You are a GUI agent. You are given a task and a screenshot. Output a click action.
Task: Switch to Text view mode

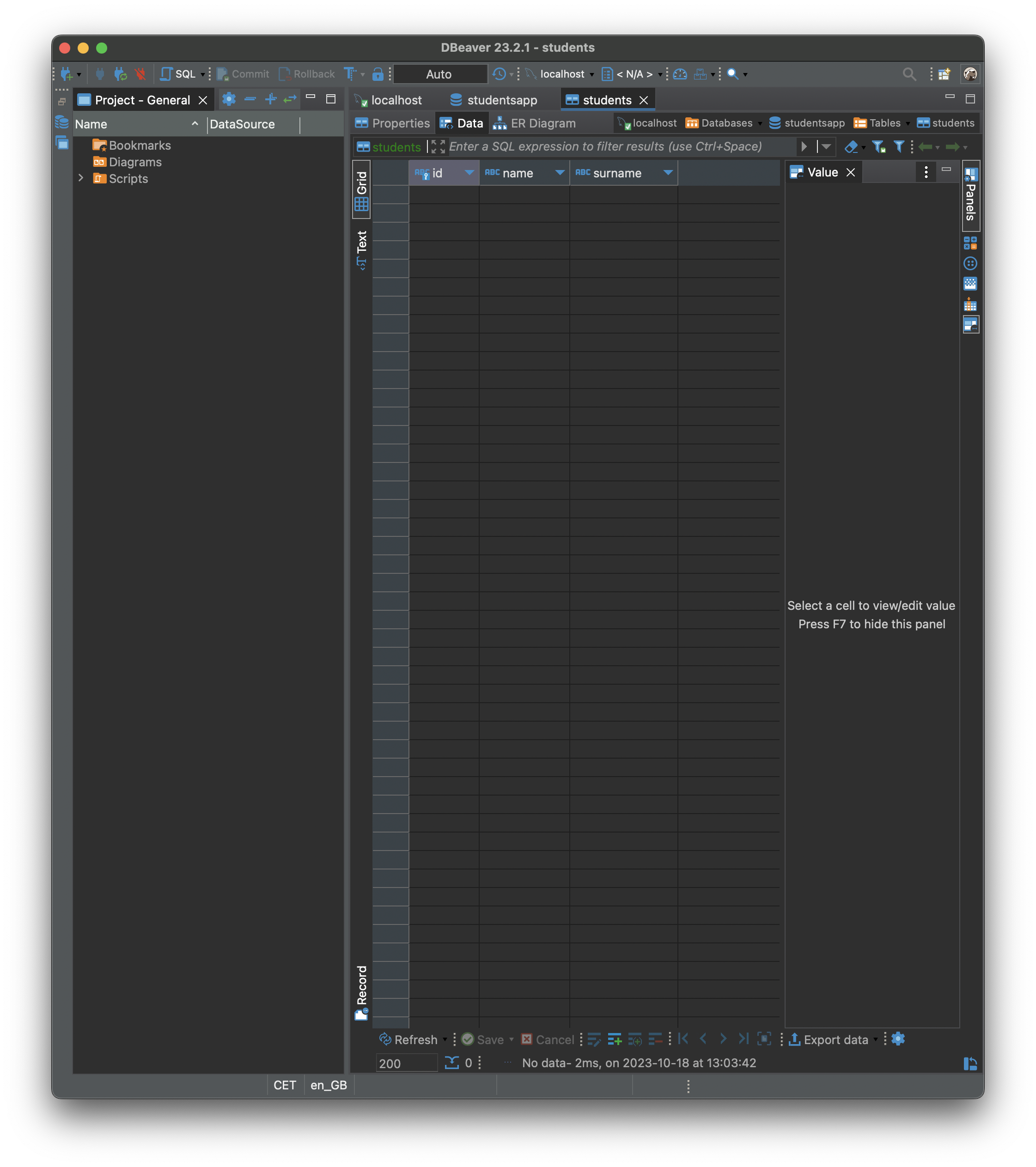(361, 249)
